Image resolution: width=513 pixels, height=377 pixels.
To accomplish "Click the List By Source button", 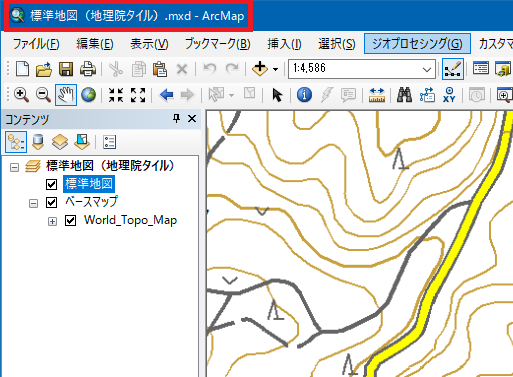I will tap(38, 142).
